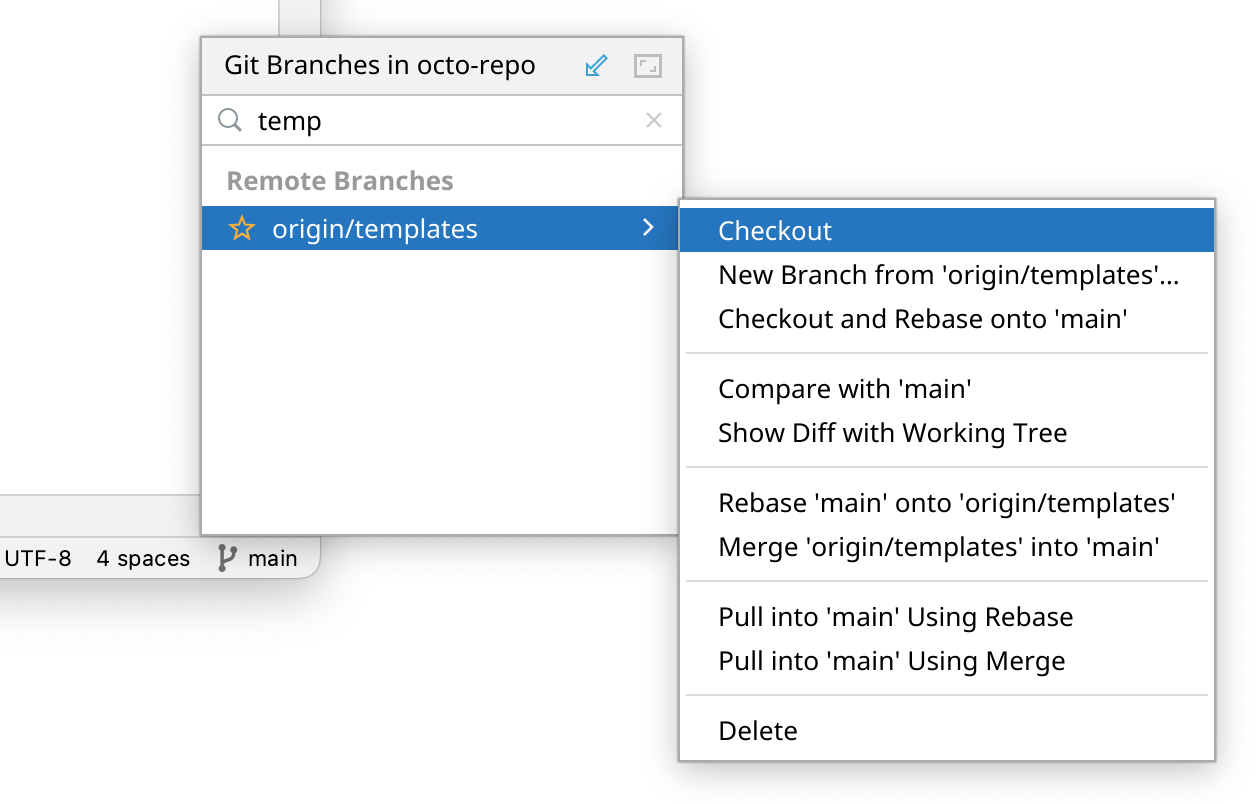
Task: Click the git branch icon in status bar
Action: [x=227, y=558]
